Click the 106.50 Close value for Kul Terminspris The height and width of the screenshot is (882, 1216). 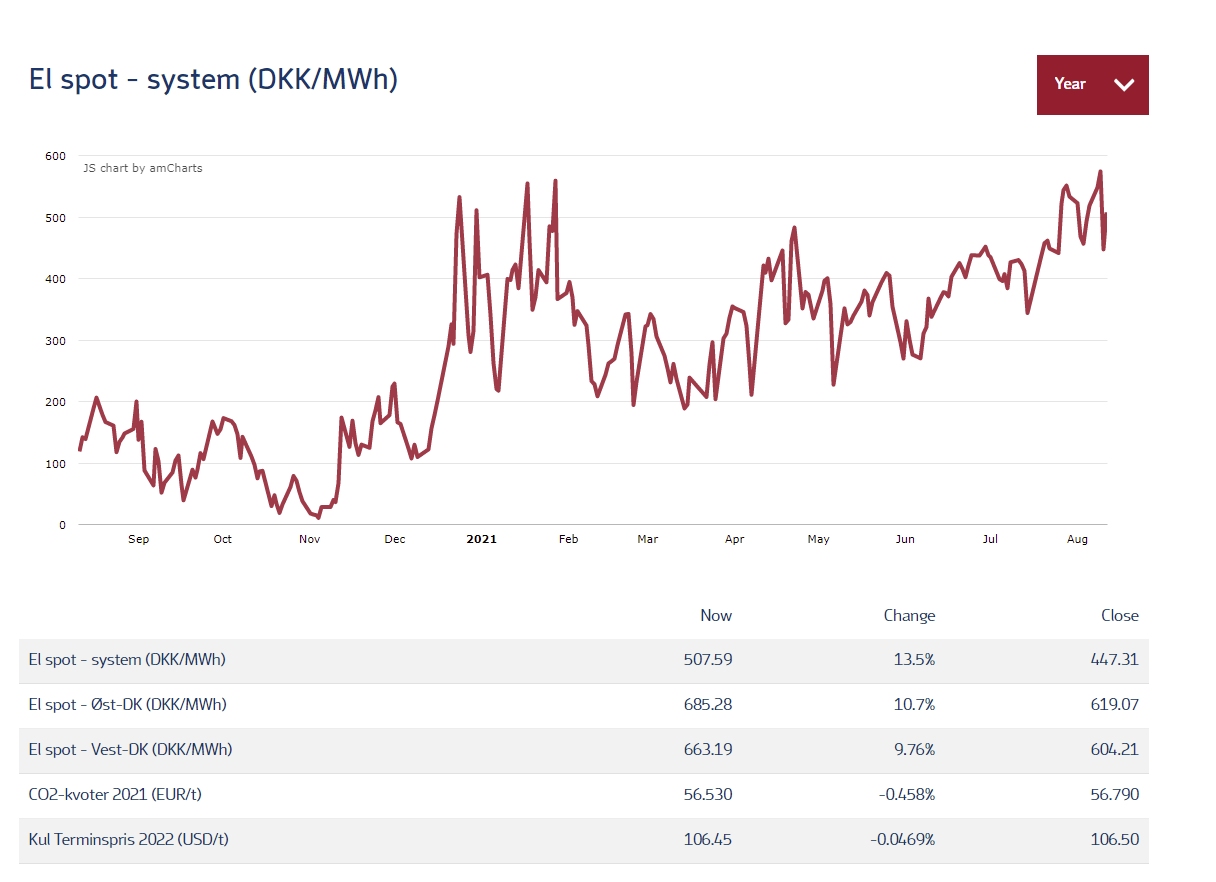[1114, 839]
